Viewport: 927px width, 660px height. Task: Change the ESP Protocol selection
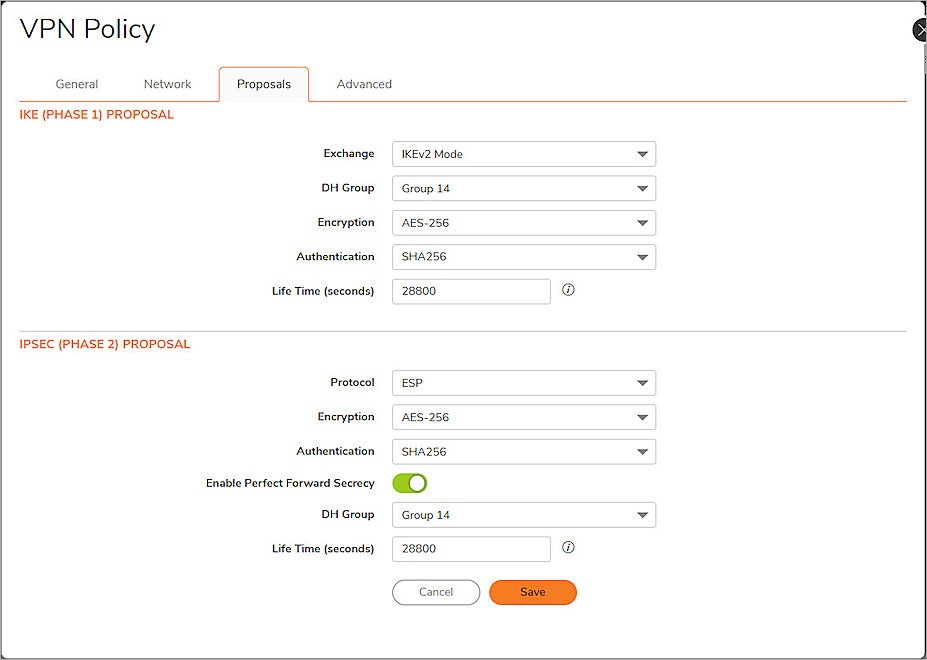(523, 383)
